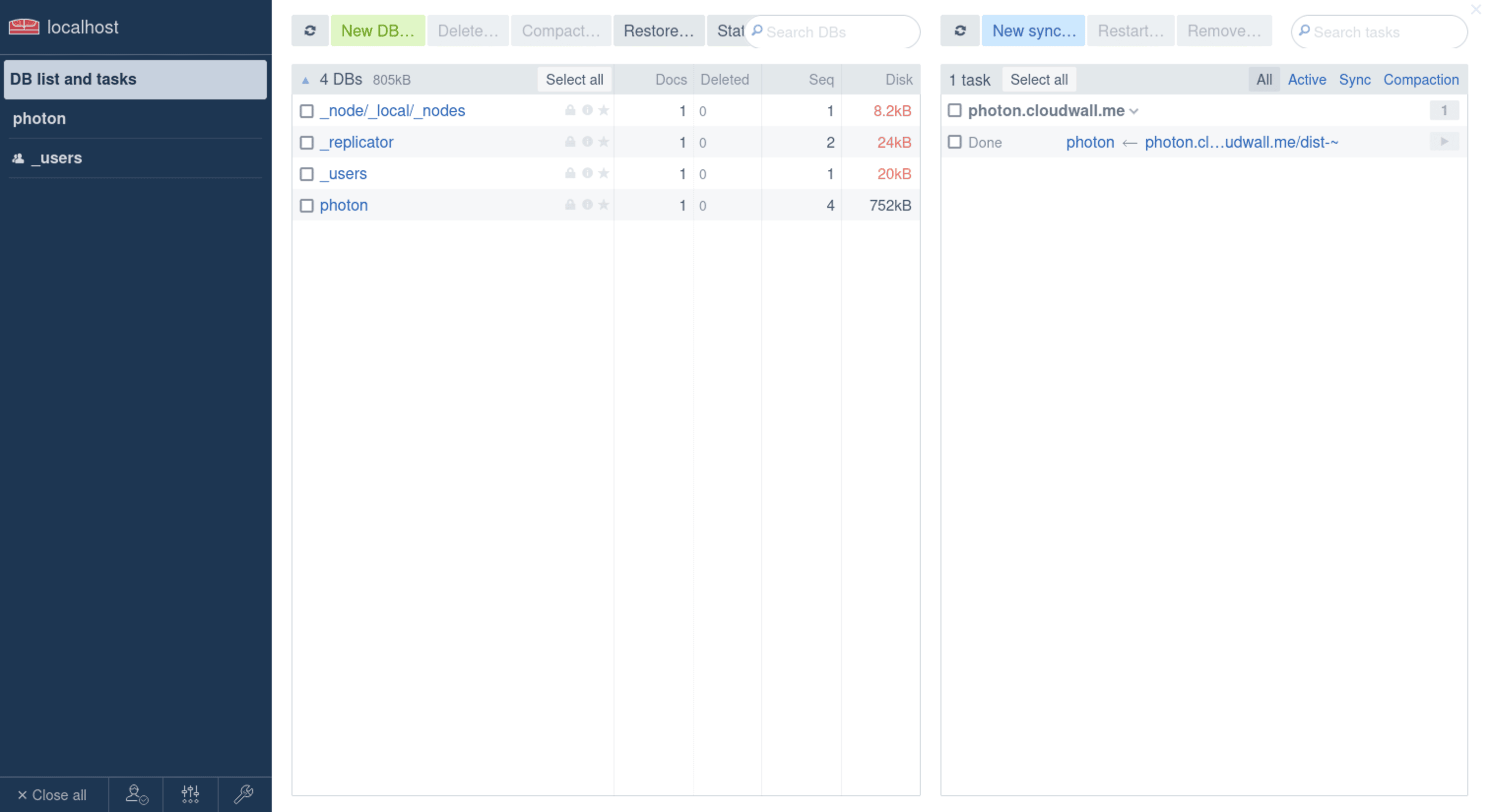The image size is (1488, 812).
Task: Sort databases by Docs column
Action: (671, 80)
